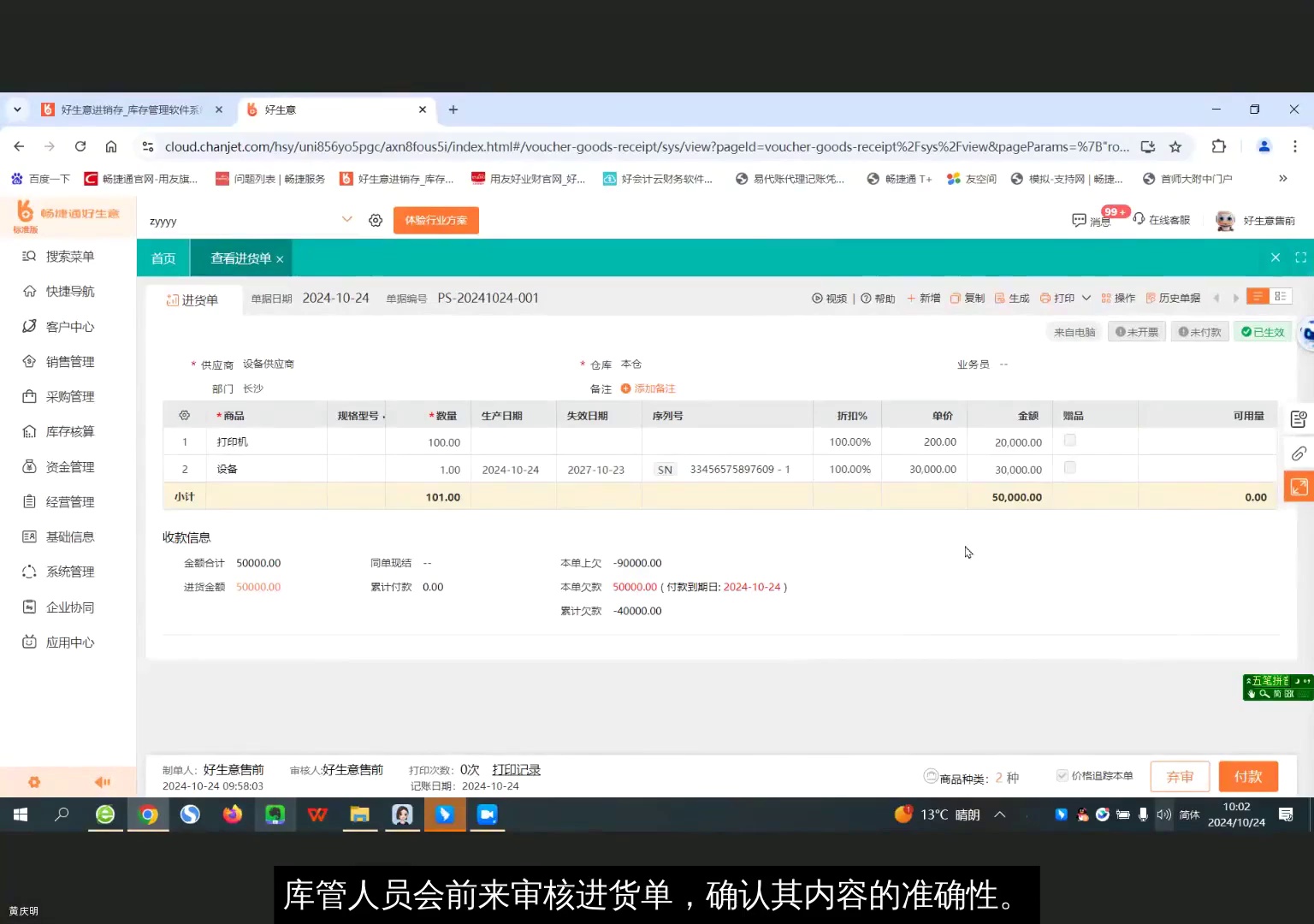The height and width of the screenshot is (924, 1314).
Task: Click 添加备注 to add a remark
Action: pos(654,388)
